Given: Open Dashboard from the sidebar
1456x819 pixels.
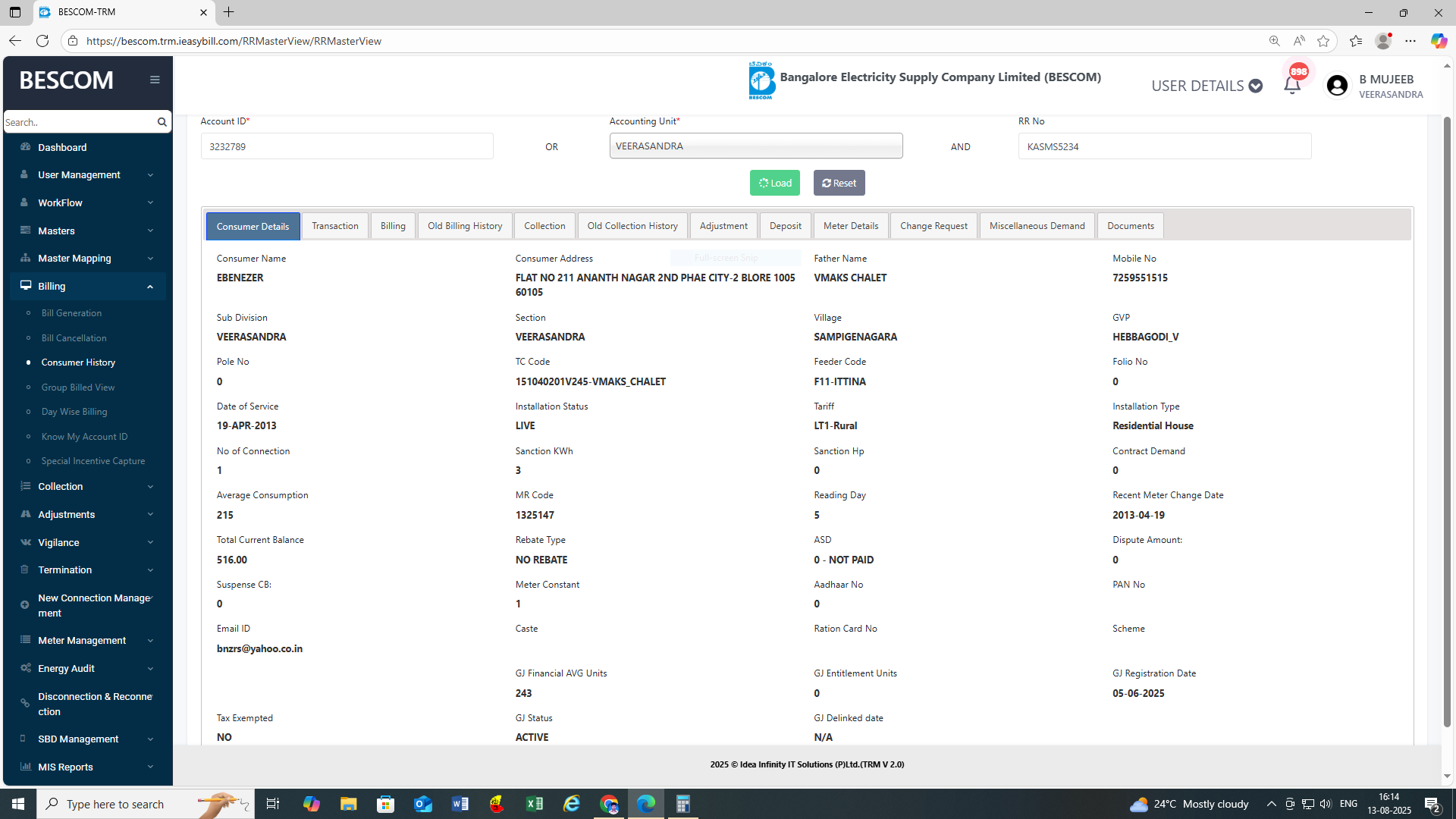Looking at the screenshot, I should [x=62, y=147].
